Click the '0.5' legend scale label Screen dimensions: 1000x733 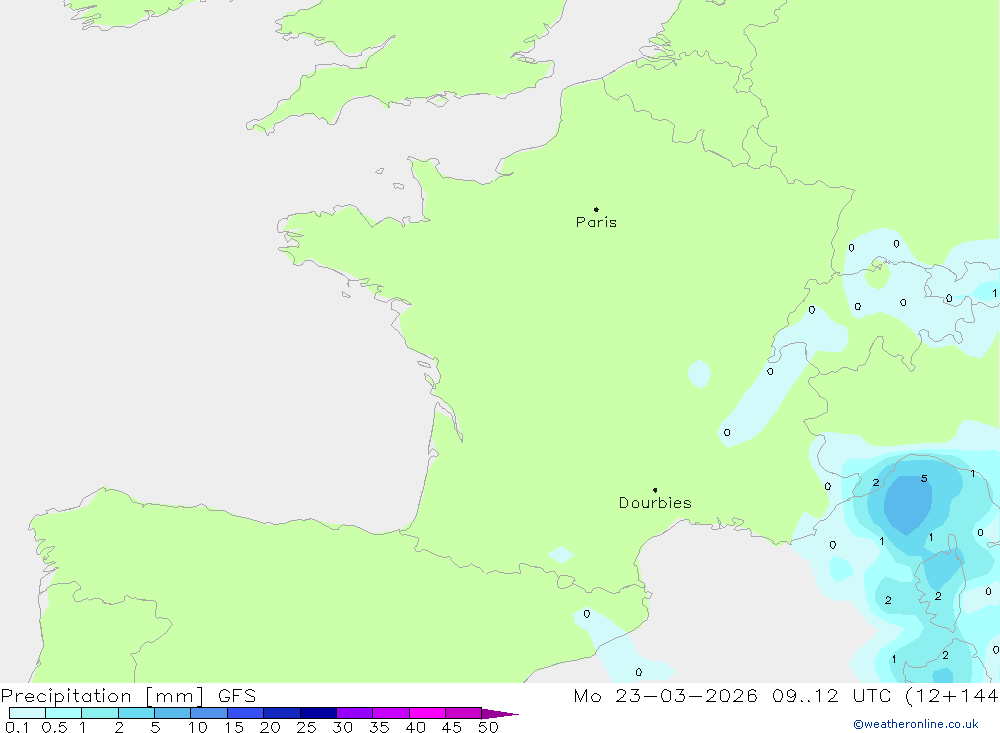coord(54,727)
